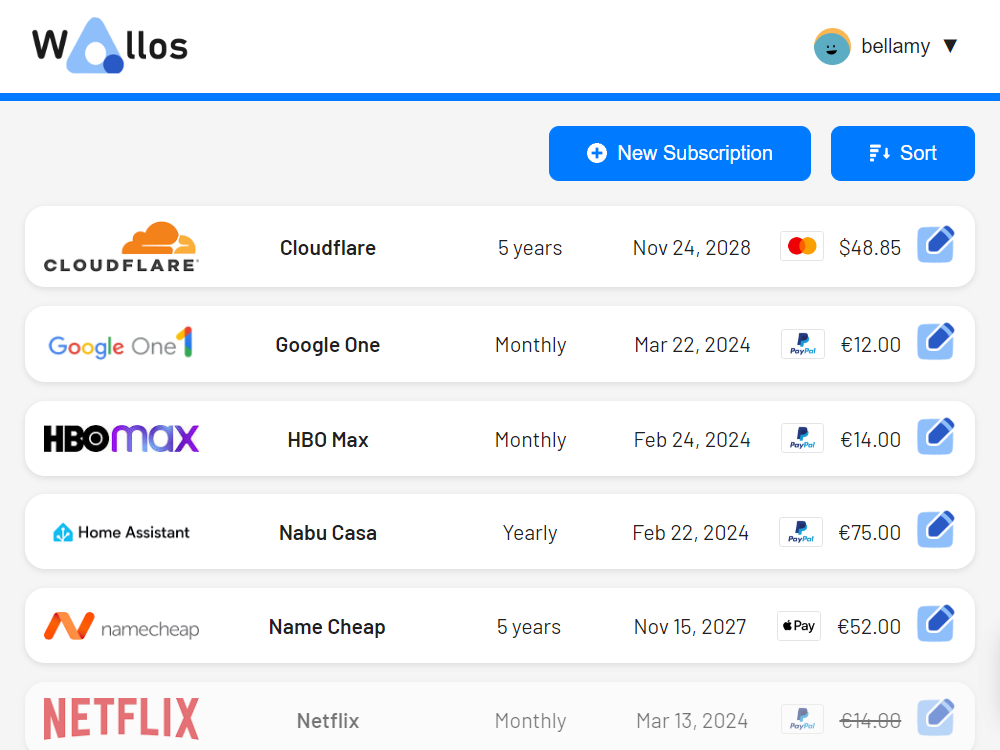Click the edit icon for Nabu Casa
Image resolution: width=1000 pixels, height=750 pixels.
[x=936, y=530]
